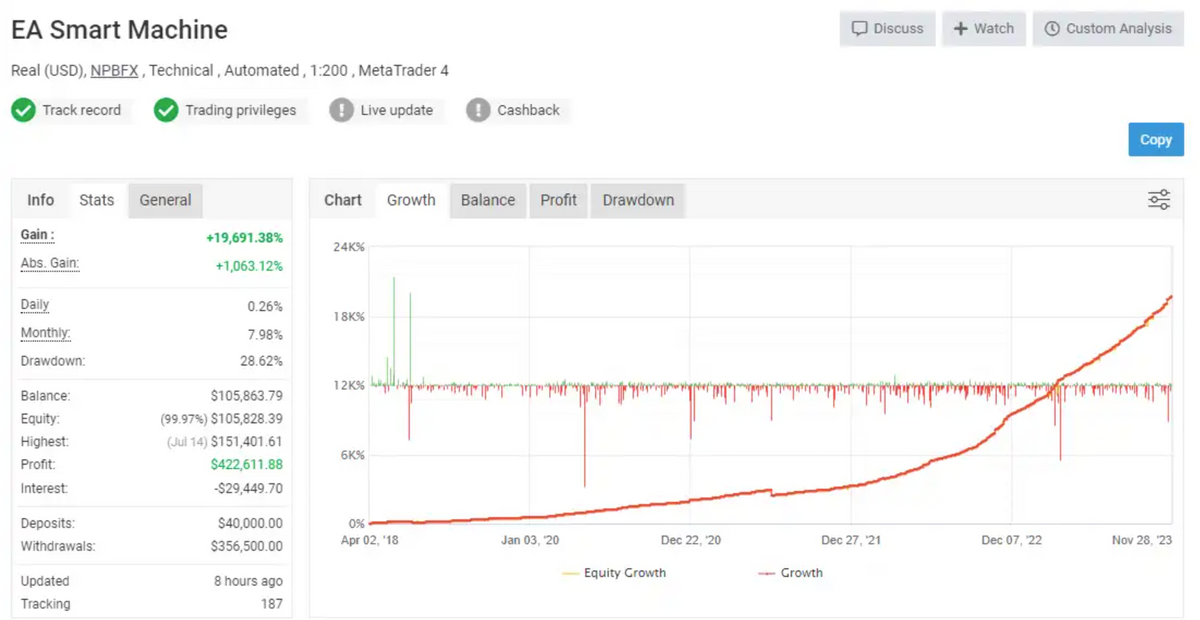Click the tall green spike on chart

[x=394, y=320]
